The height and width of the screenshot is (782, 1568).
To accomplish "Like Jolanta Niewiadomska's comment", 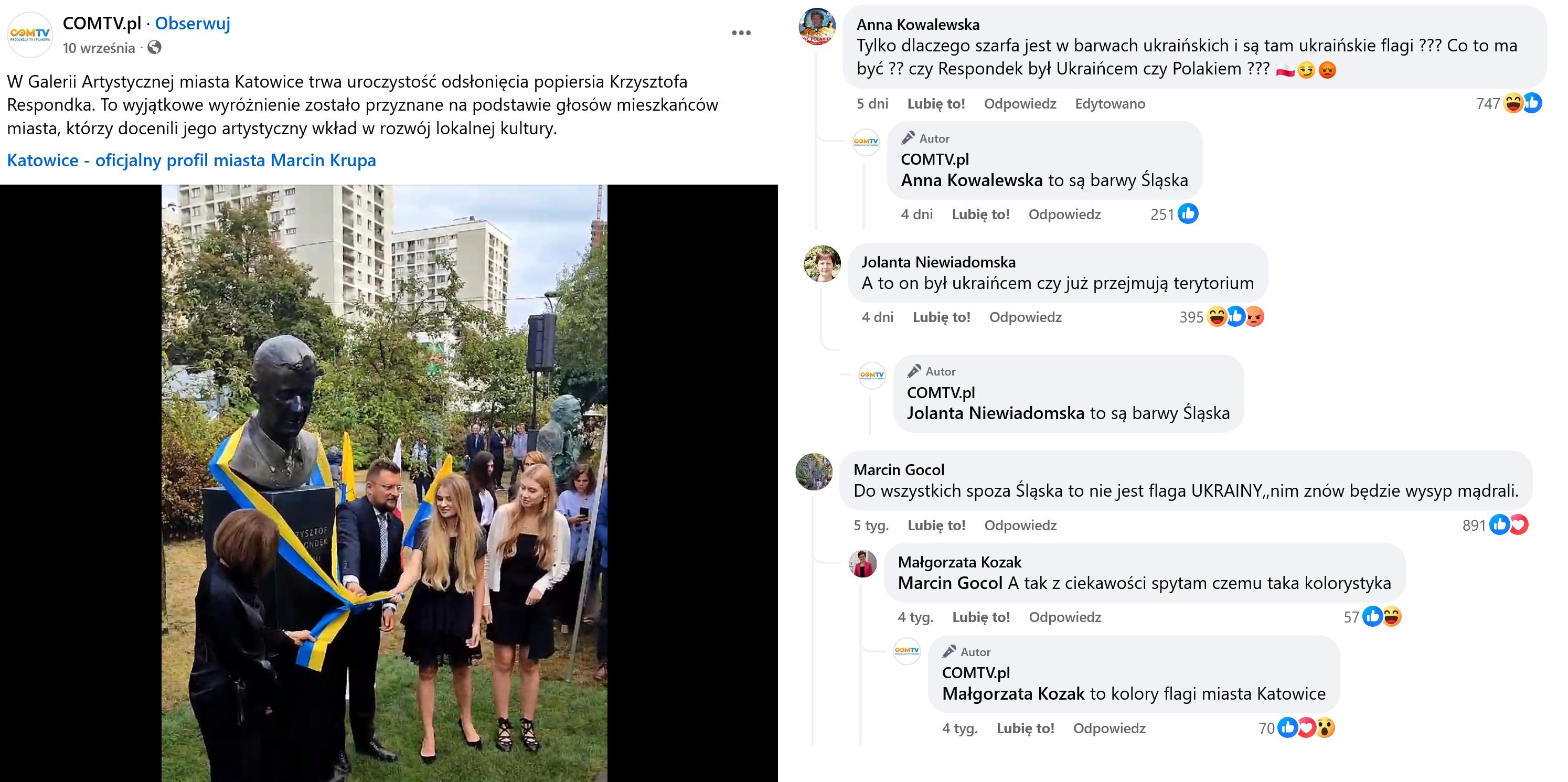I will 941,317.
